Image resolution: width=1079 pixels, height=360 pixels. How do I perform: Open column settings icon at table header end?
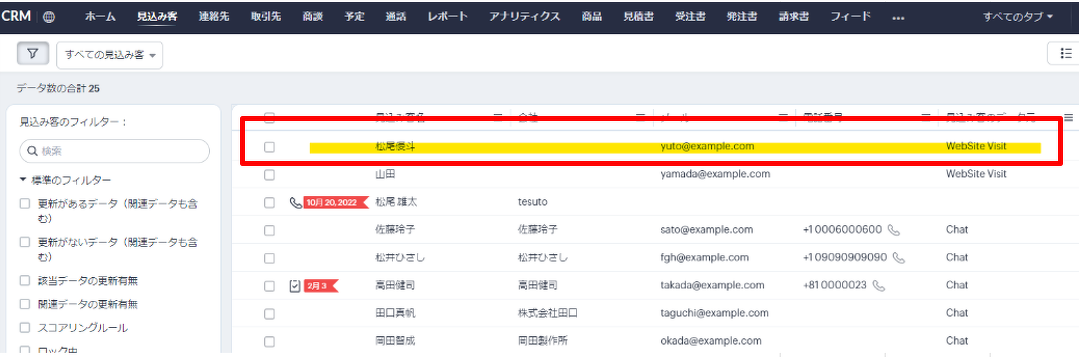coord(1068,118)
